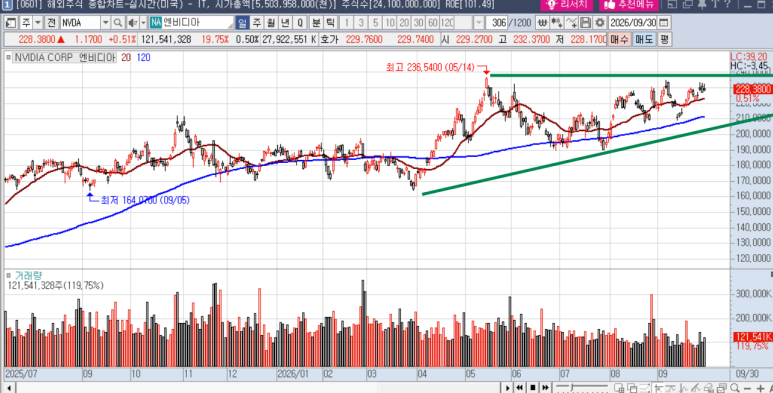Viewport: 773px width, 393px height.
Task: Zoom in chart with the plus icon
Action: (x=760, y=388)
